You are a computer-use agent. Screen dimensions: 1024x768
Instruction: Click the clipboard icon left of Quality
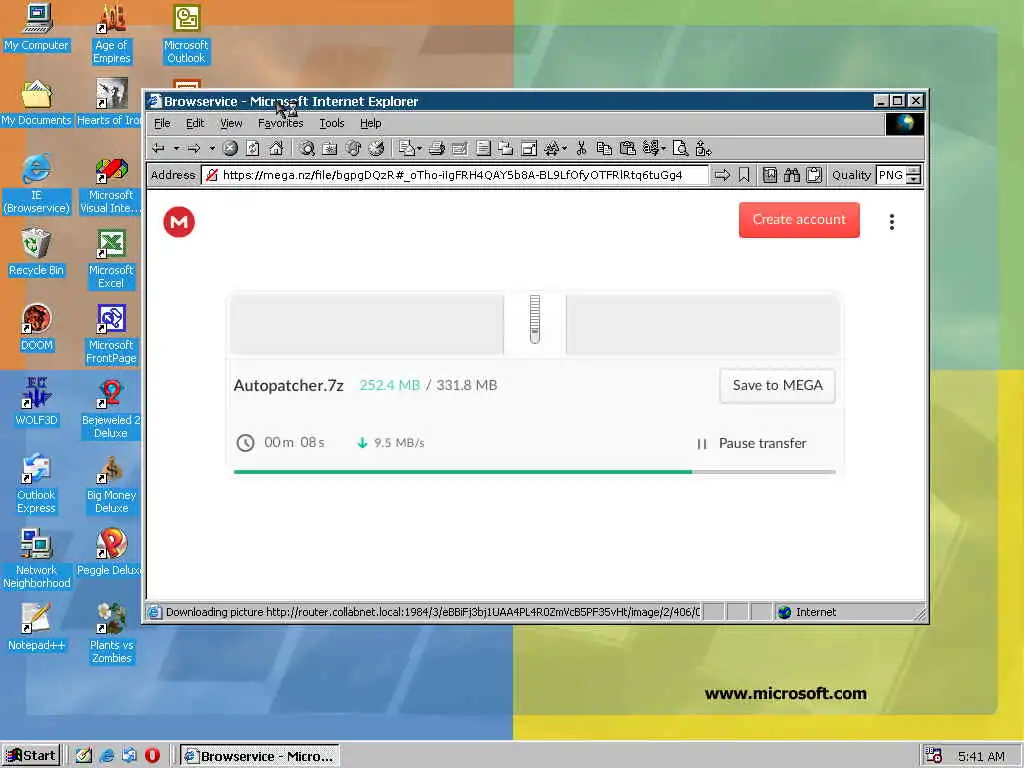point(814,175)
